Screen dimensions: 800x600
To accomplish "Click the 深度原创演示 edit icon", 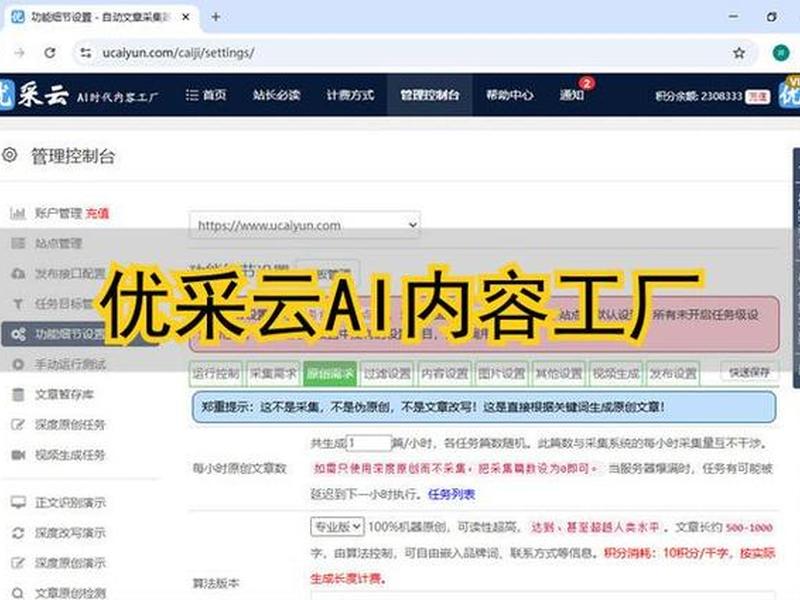I will click(x=18, y=563).
